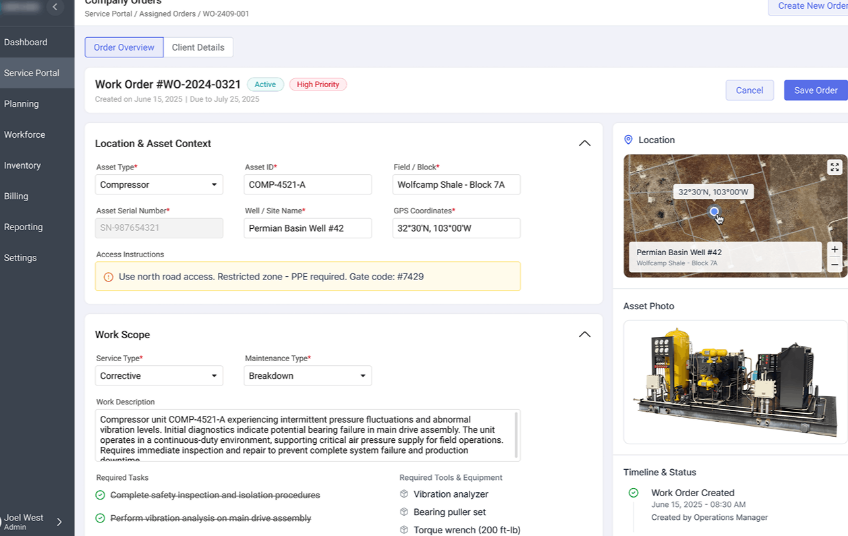The image size is (848, 536).
Task: Open Joel West user menu arrow
Action: pos(59,522)
